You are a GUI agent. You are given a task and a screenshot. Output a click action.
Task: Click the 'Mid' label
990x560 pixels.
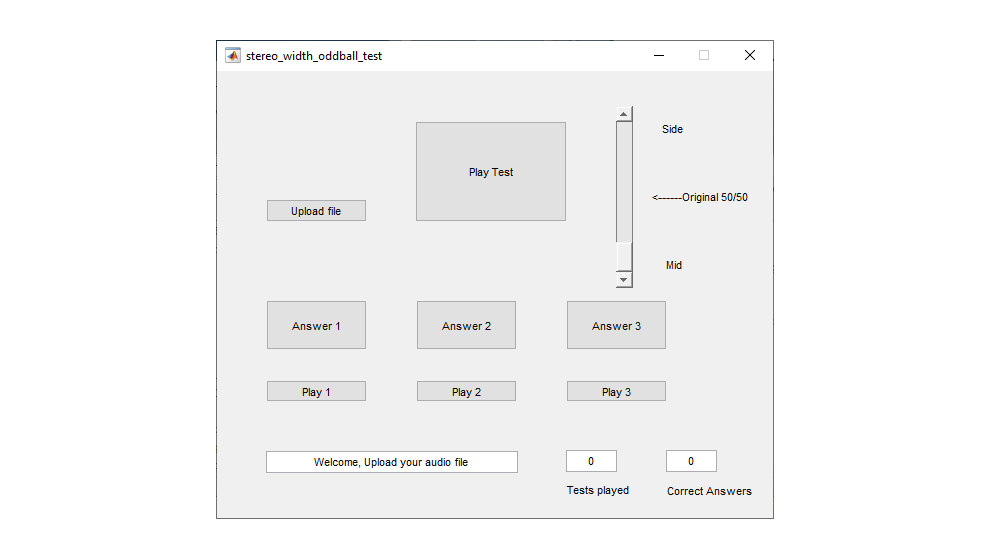(674, 266)
